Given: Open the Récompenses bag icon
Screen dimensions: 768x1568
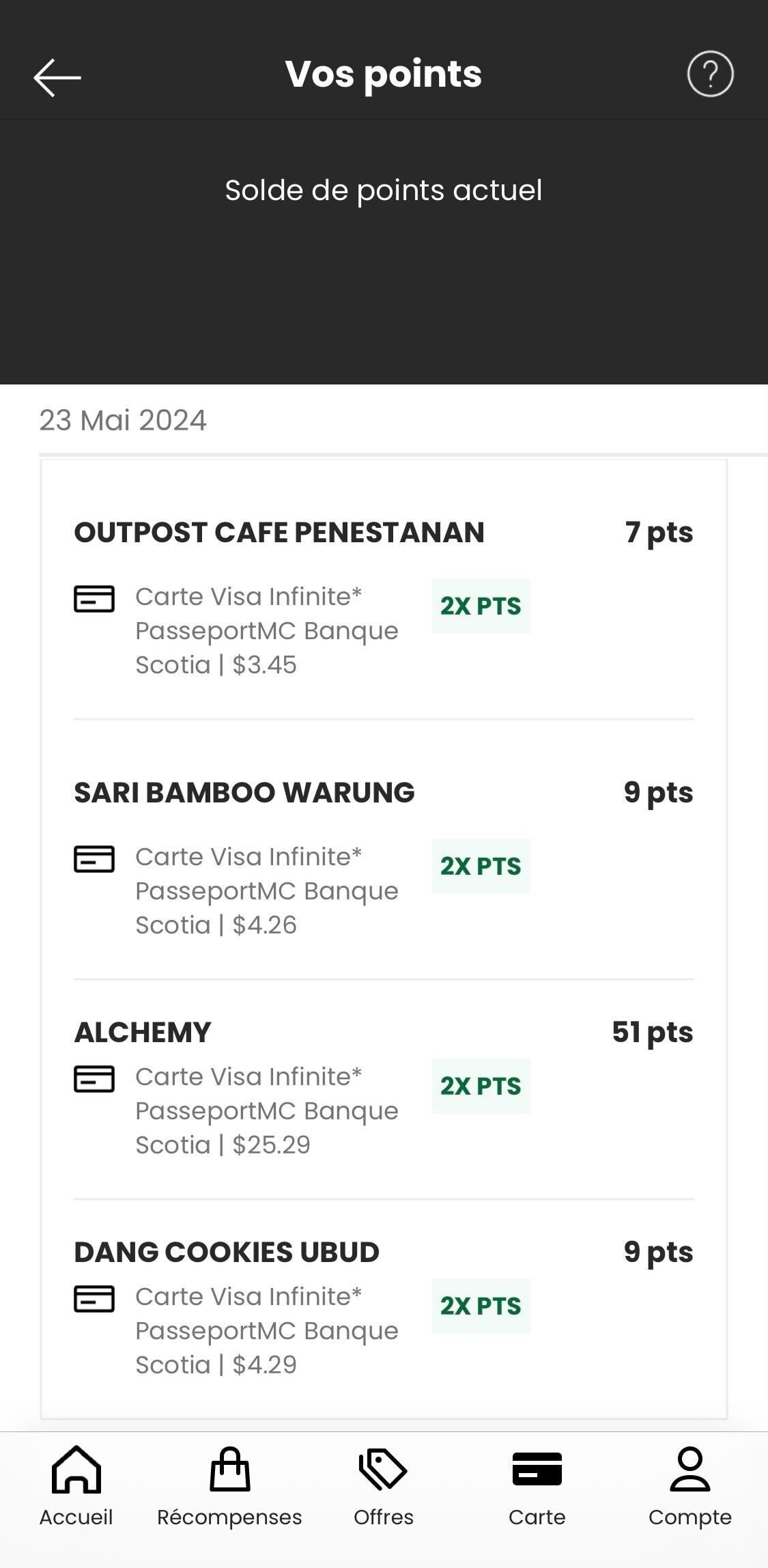Looking at the screenshot, I should tap(230, 1470).
